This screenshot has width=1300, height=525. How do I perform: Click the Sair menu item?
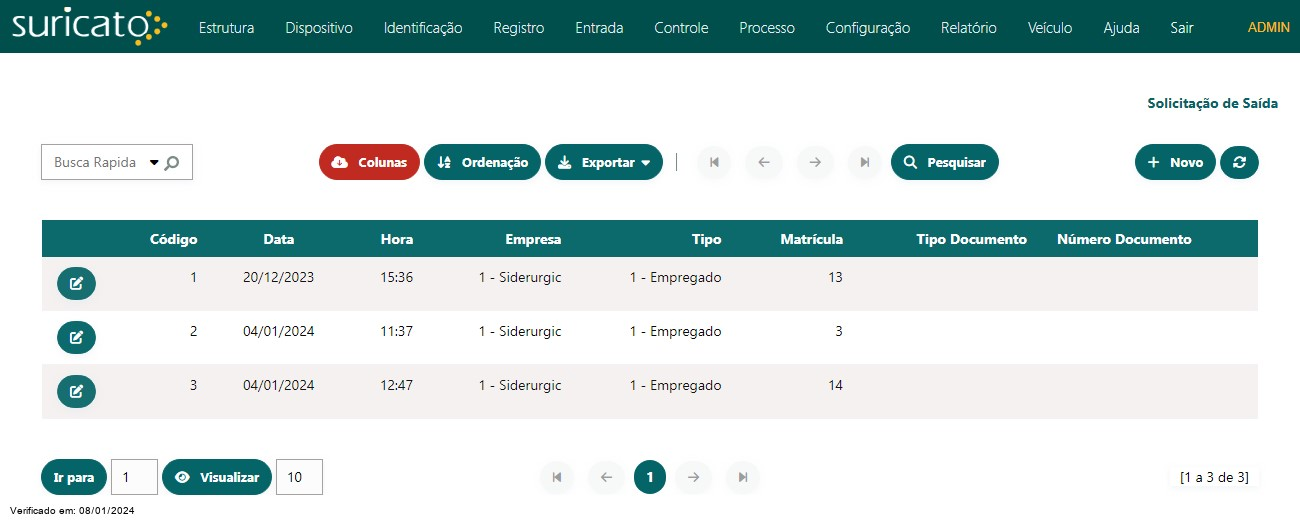tap(1181, 28)
